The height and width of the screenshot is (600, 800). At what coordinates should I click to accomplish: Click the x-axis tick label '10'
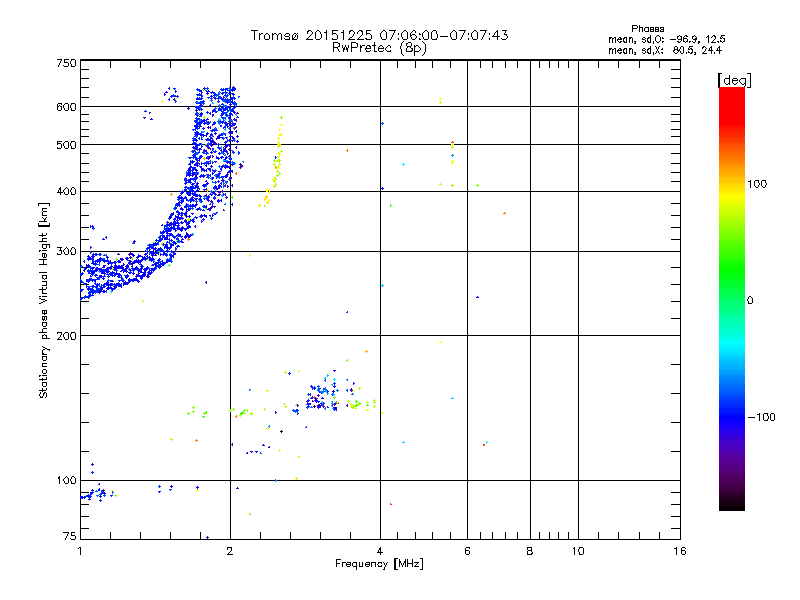[x=578, y=551]
